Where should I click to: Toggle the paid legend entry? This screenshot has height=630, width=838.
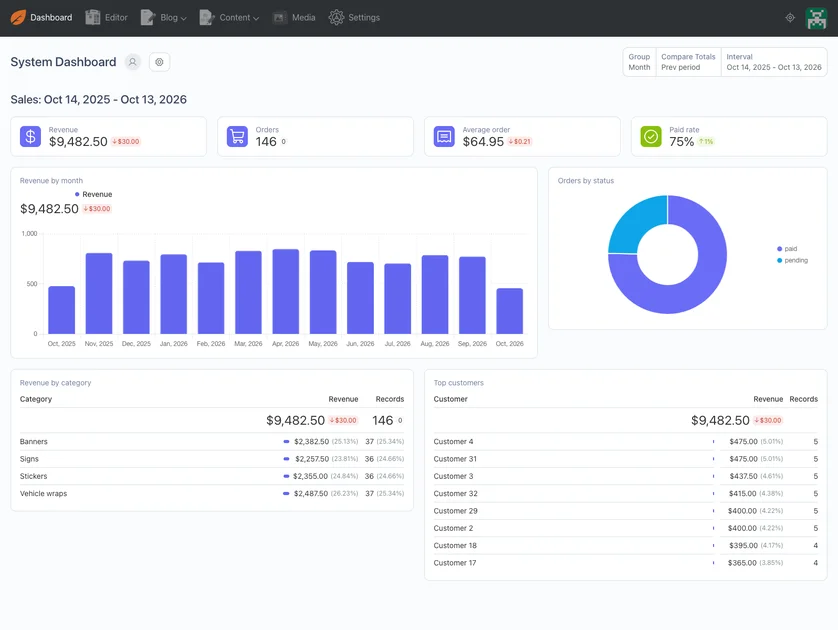(x=787, y=249)
